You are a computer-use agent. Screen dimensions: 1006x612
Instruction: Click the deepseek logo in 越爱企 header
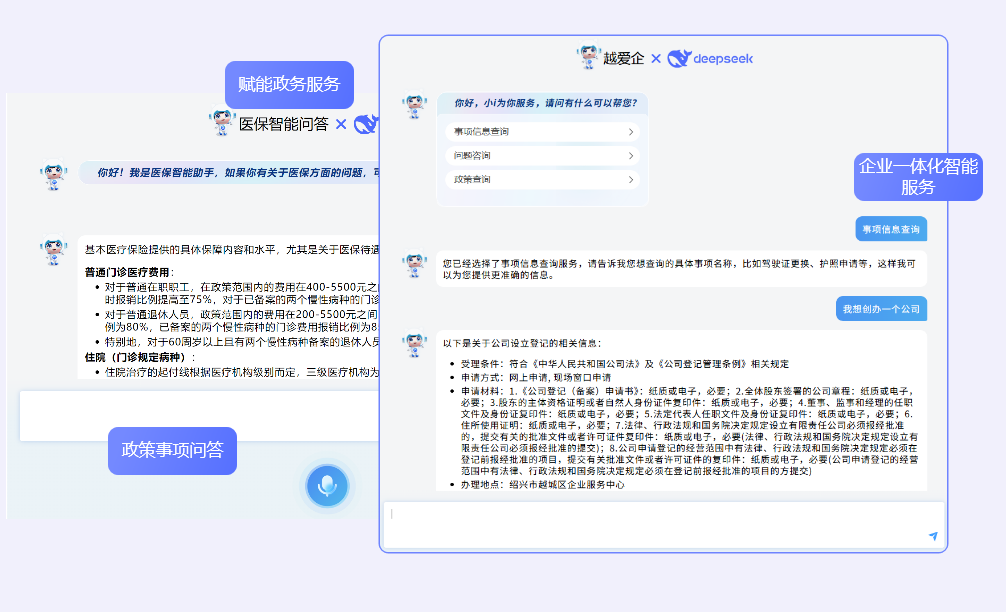point(710,59)
